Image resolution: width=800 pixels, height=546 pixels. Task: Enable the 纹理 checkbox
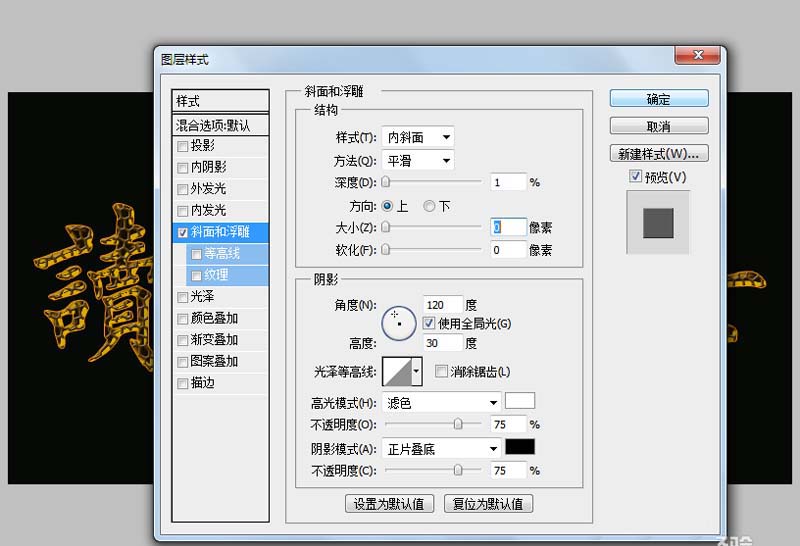(x=196, y=276)
